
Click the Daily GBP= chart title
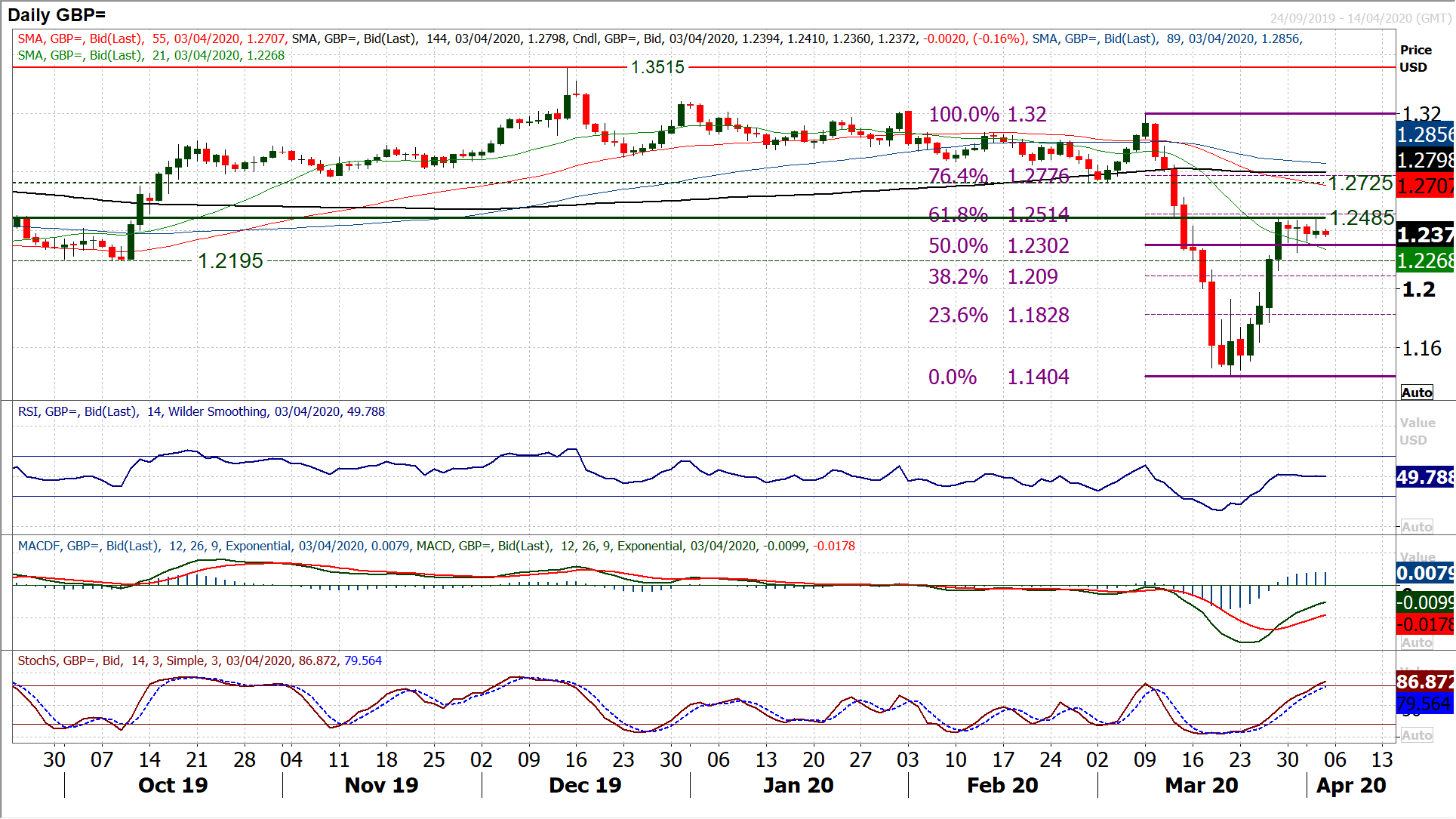pos(57,14)
